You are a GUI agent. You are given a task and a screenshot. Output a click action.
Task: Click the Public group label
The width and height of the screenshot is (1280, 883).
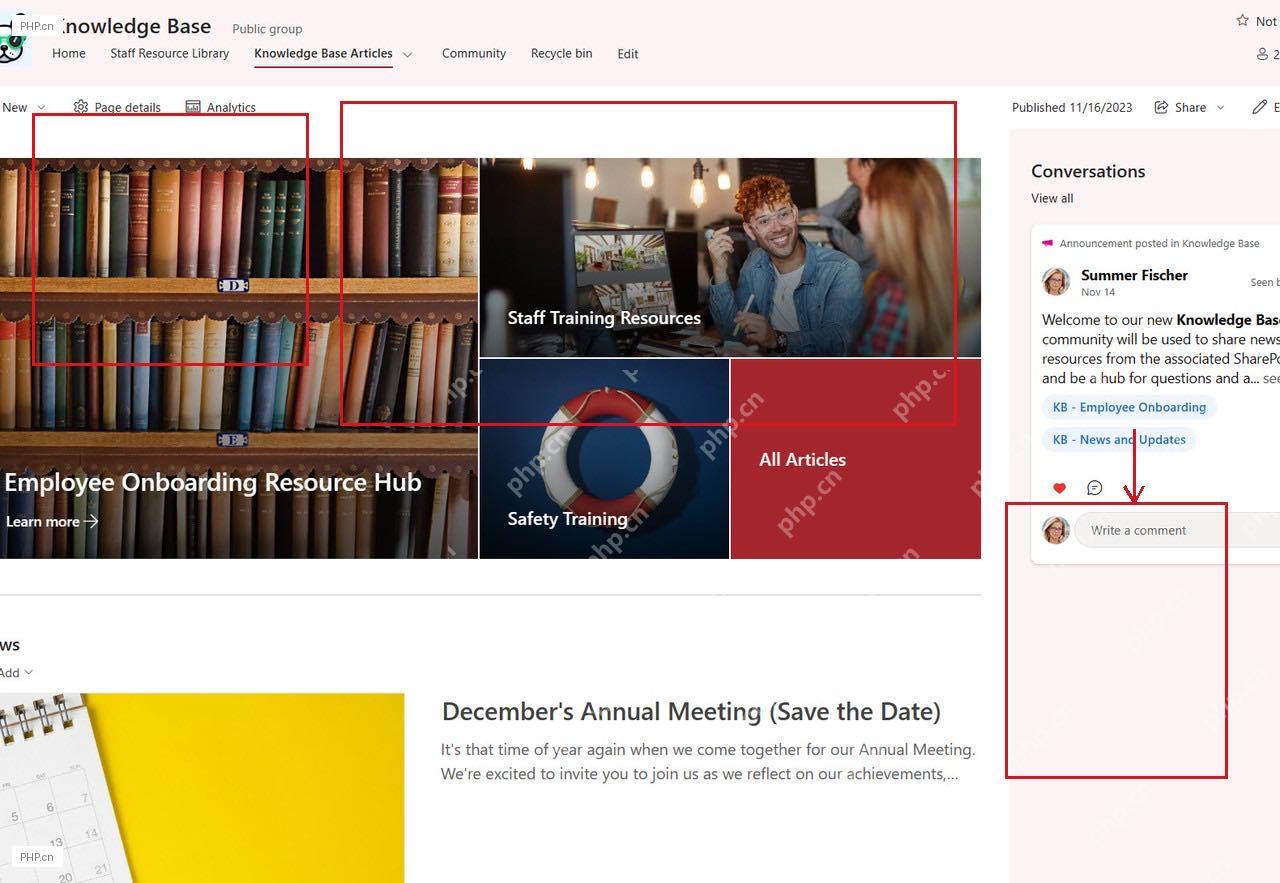pyautogui.click(x=267, y=29)
